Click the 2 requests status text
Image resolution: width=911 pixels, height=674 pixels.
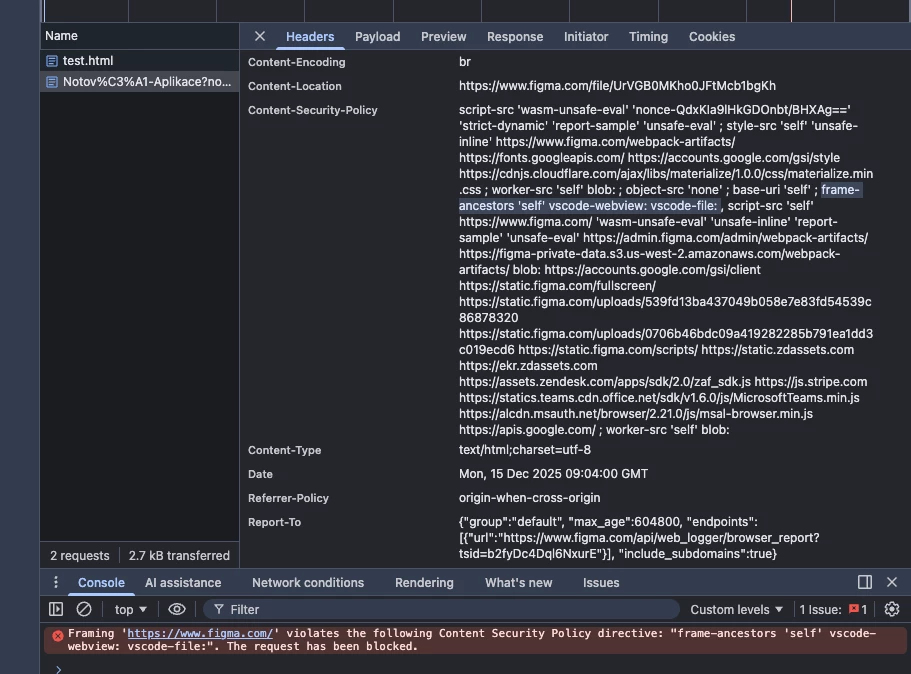[x=80, y=555]
